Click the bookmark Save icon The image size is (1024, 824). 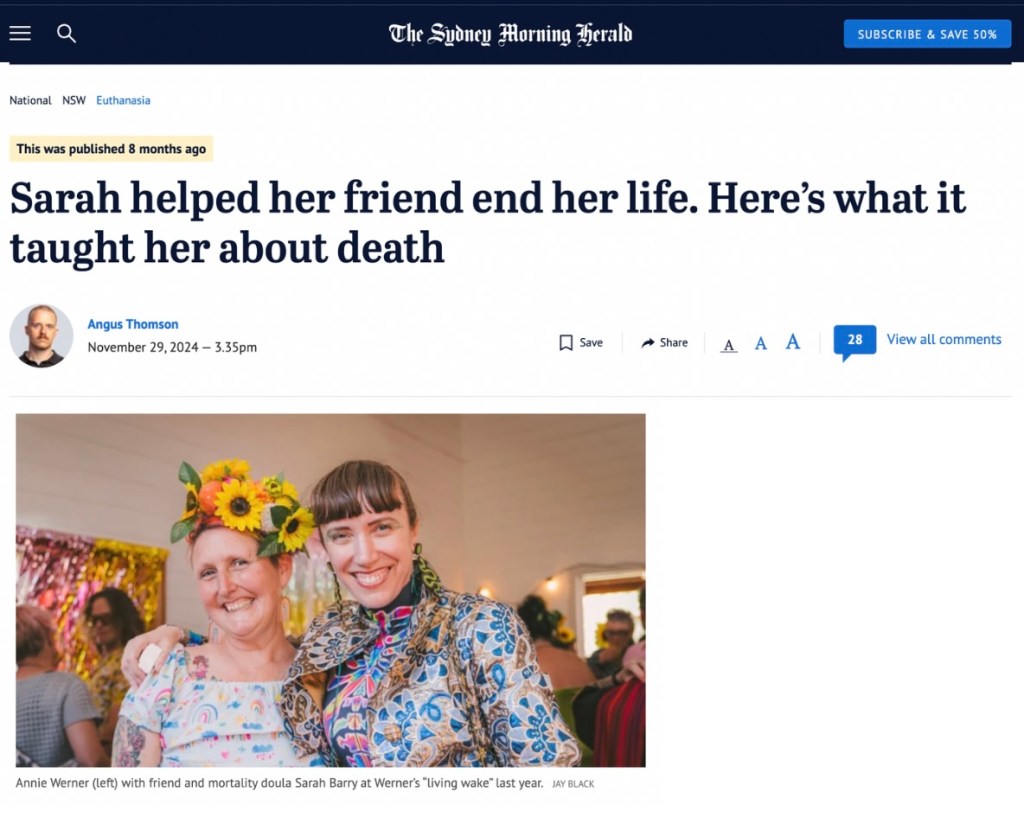point(566,343)
